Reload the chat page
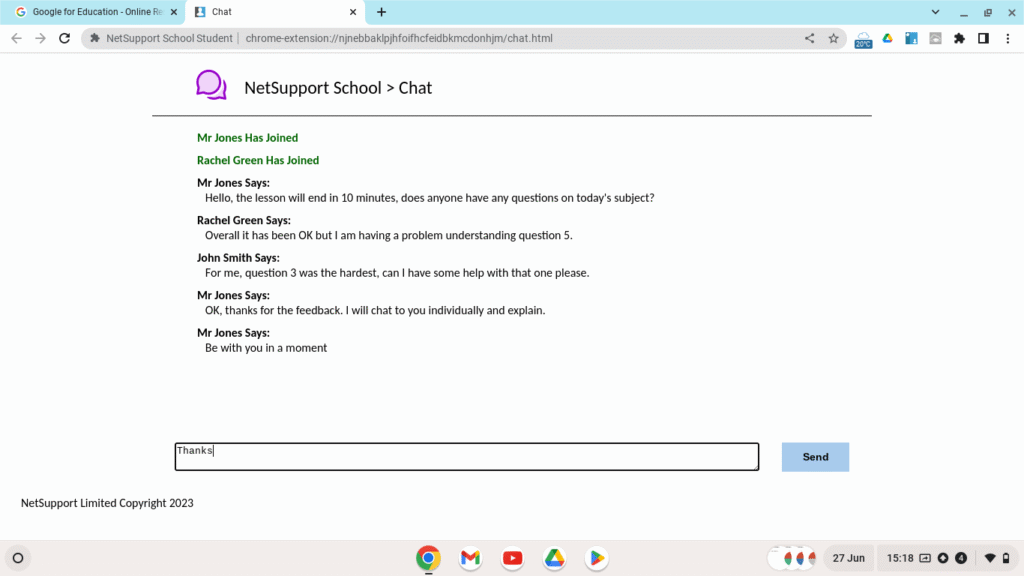The width and height of the screenshot is (1024, 576). (64, 39)
